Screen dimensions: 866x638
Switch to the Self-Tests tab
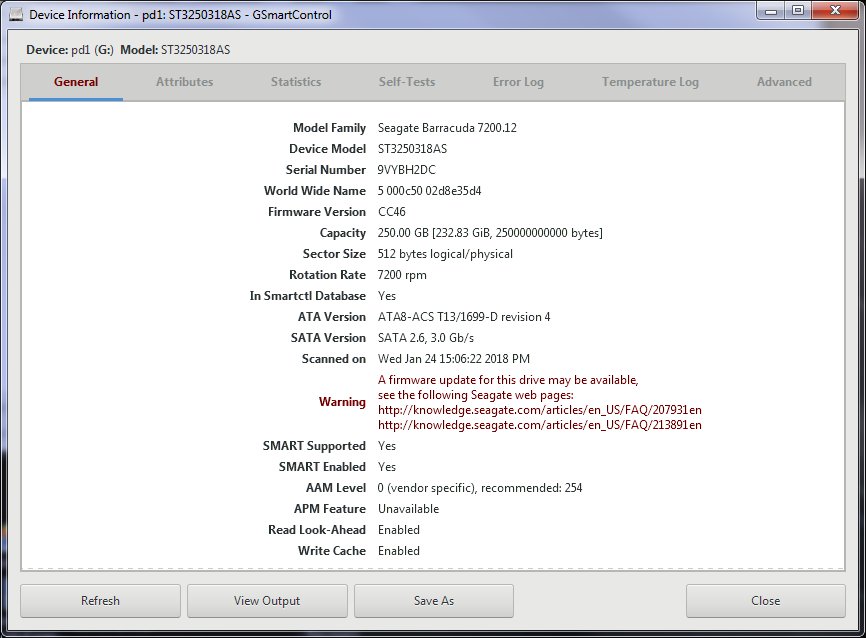(407, 82)
